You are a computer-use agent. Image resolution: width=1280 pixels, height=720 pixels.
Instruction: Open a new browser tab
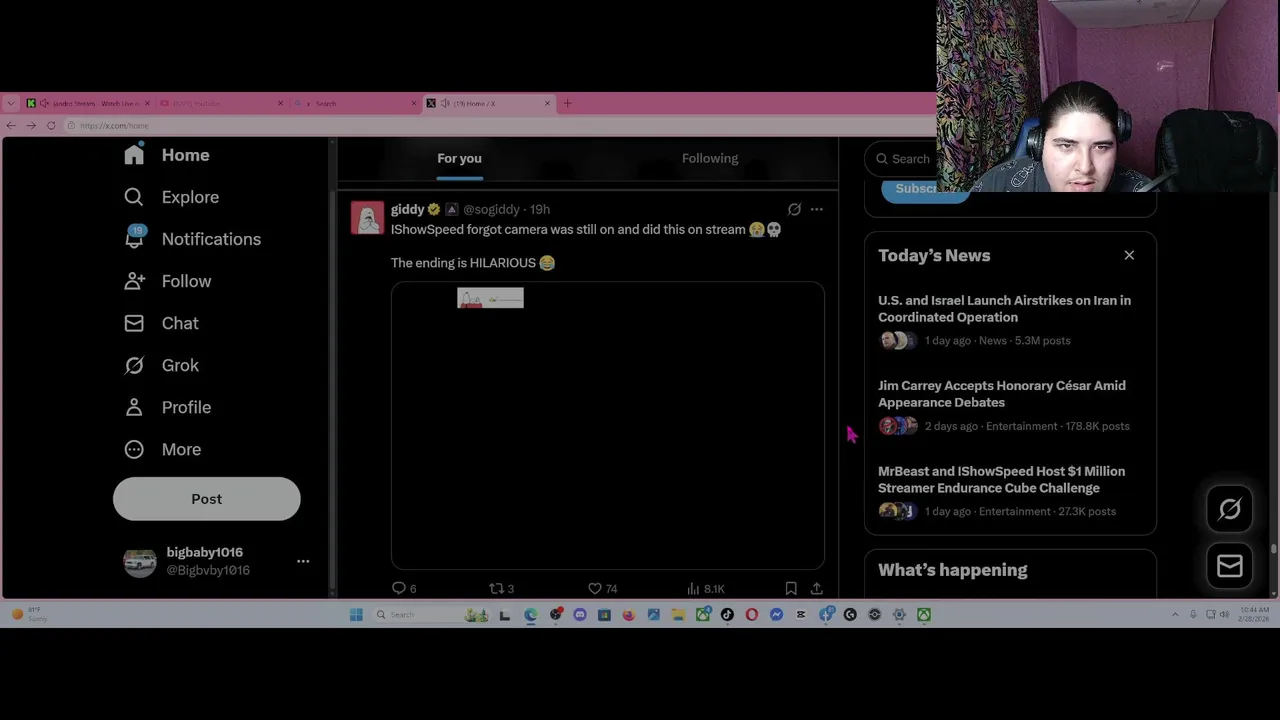coord(567,103)
